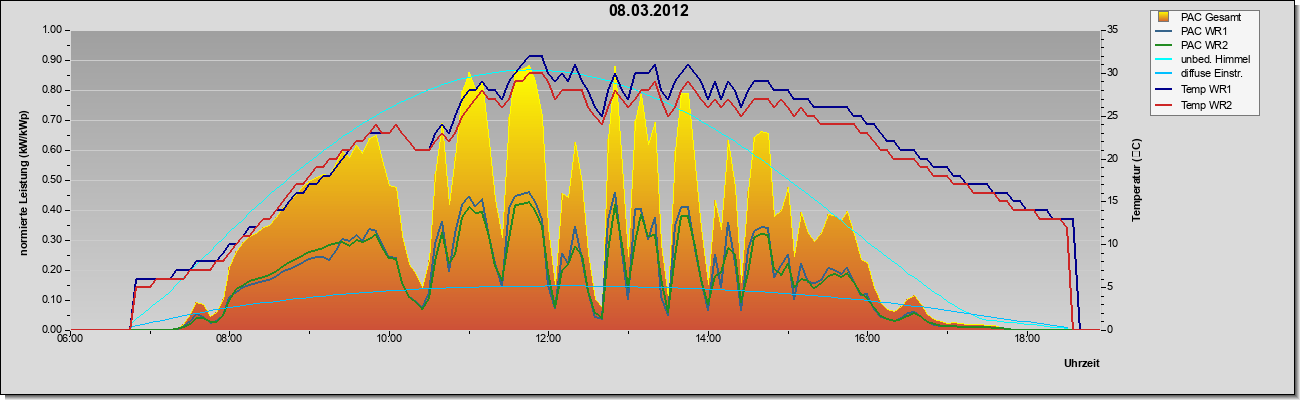This screenshot has height=400, width=1300.
Task: Click the green PAC WR2 legend line
Action: 1164,45
